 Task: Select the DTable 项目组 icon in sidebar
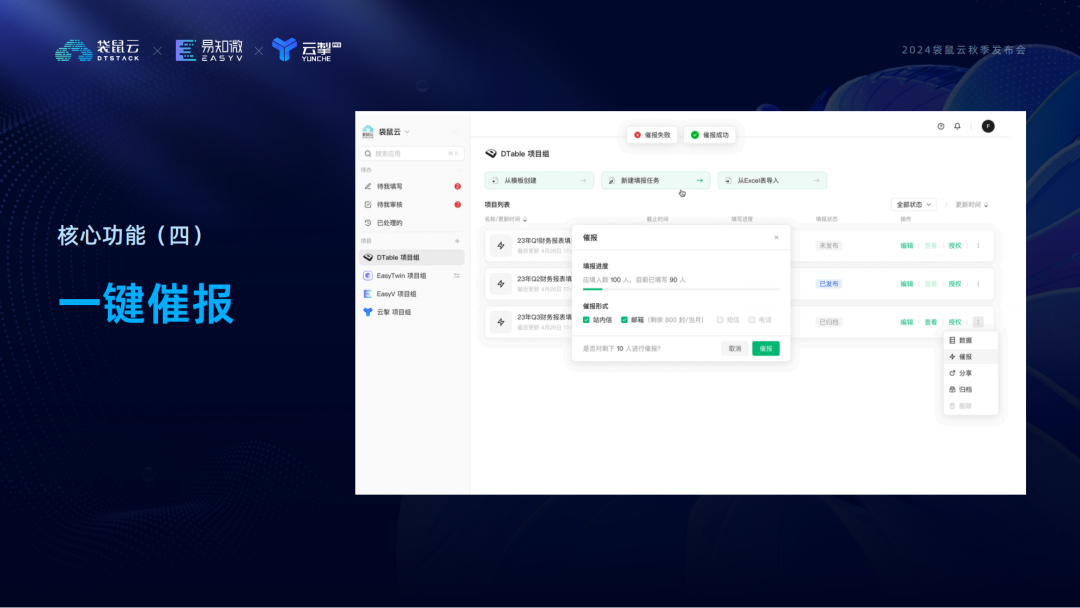[x=369, y=257]
